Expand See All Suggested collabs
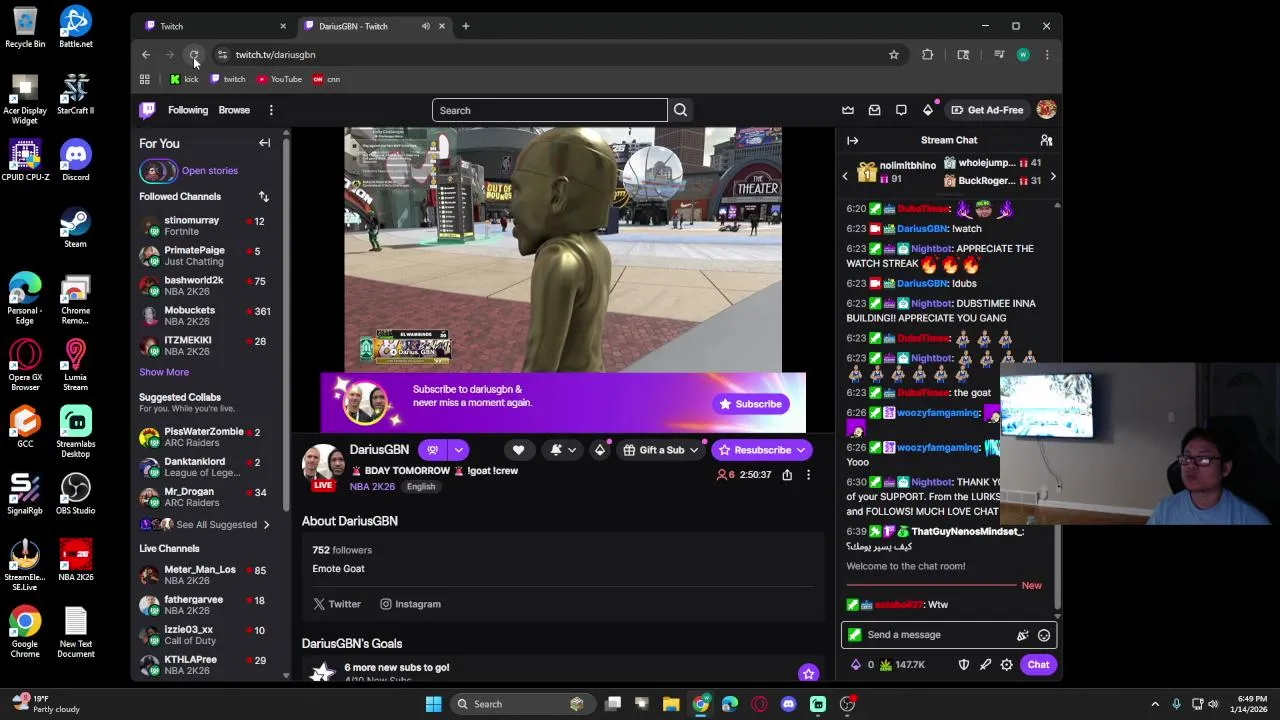The image size is (1280, 720). (x=207, y=525)
